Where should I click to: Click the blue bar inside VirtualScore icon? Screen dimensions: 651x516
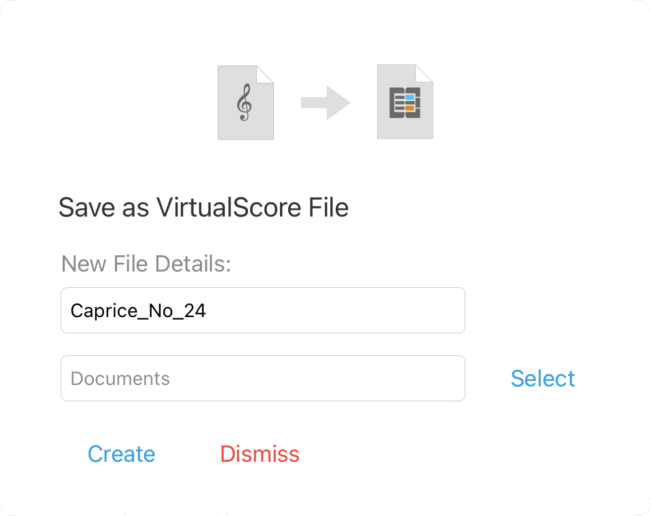pyautogui.click(x=410, y=98)
